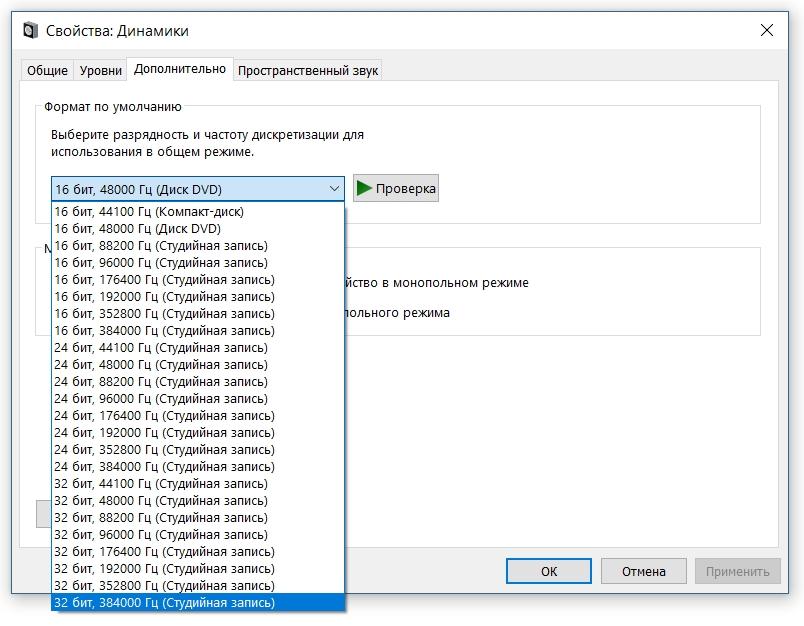Choose 16 бит, 44100 Гц (Компакт-диск)
The image size is (804, 626).
tap(149, 212)
